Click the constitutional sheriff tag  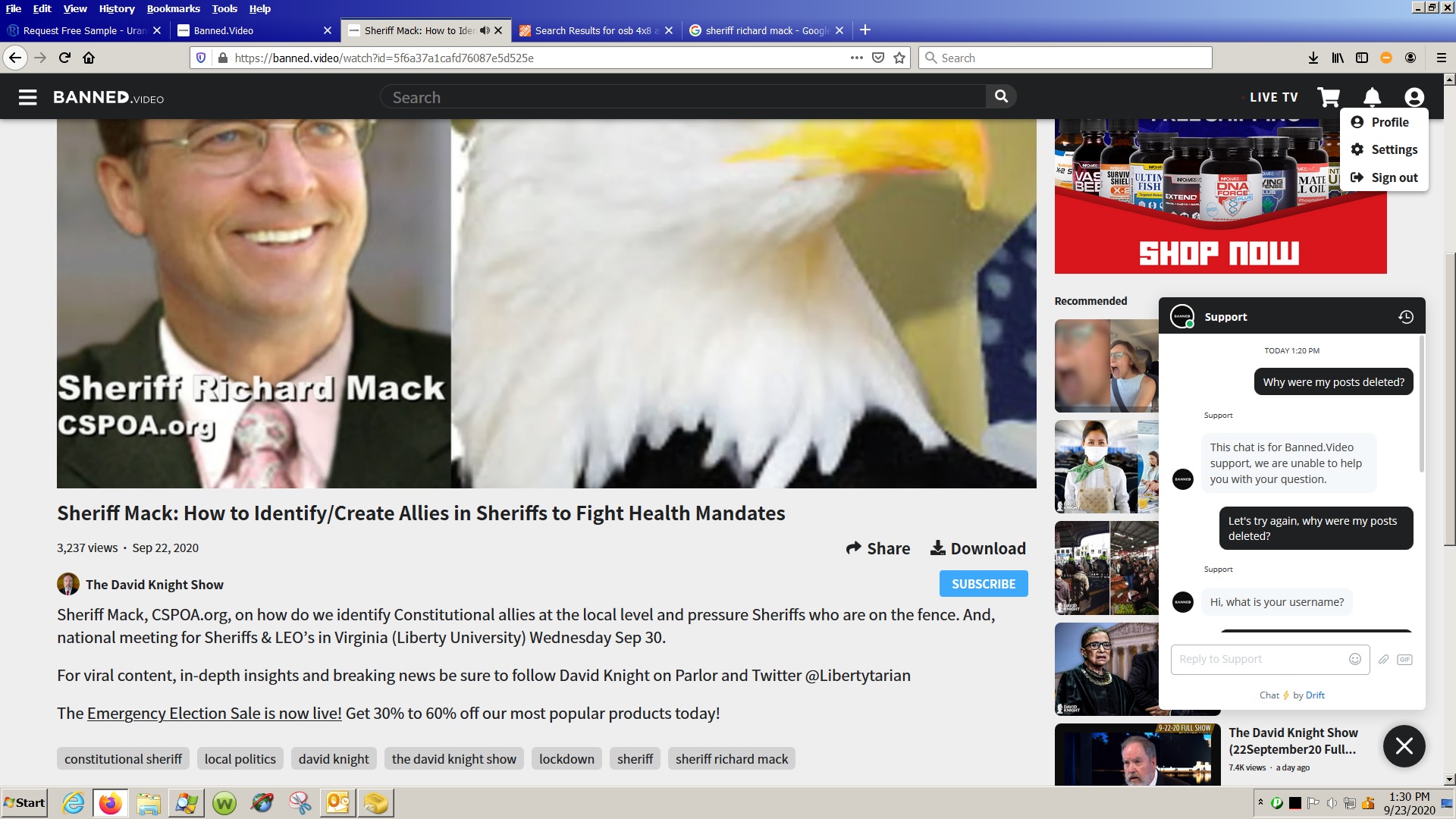[123, 759]
